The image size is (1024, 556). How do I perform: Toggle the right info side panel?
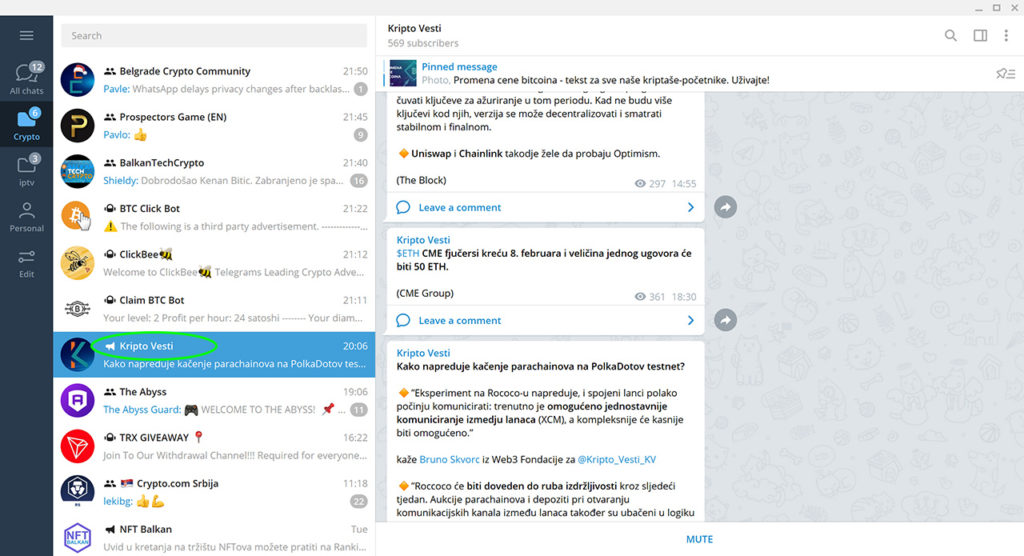[980, 36]
